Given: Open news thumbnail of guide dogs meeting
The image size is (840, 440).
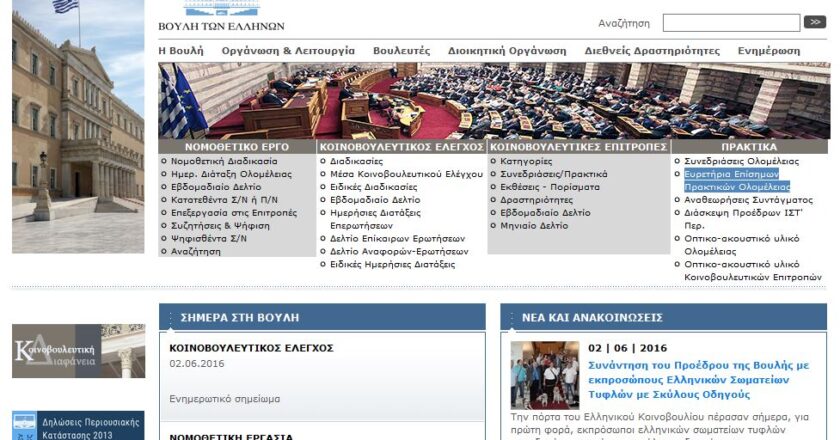Looking at the screenshot, I should click(x=545, y=376).
